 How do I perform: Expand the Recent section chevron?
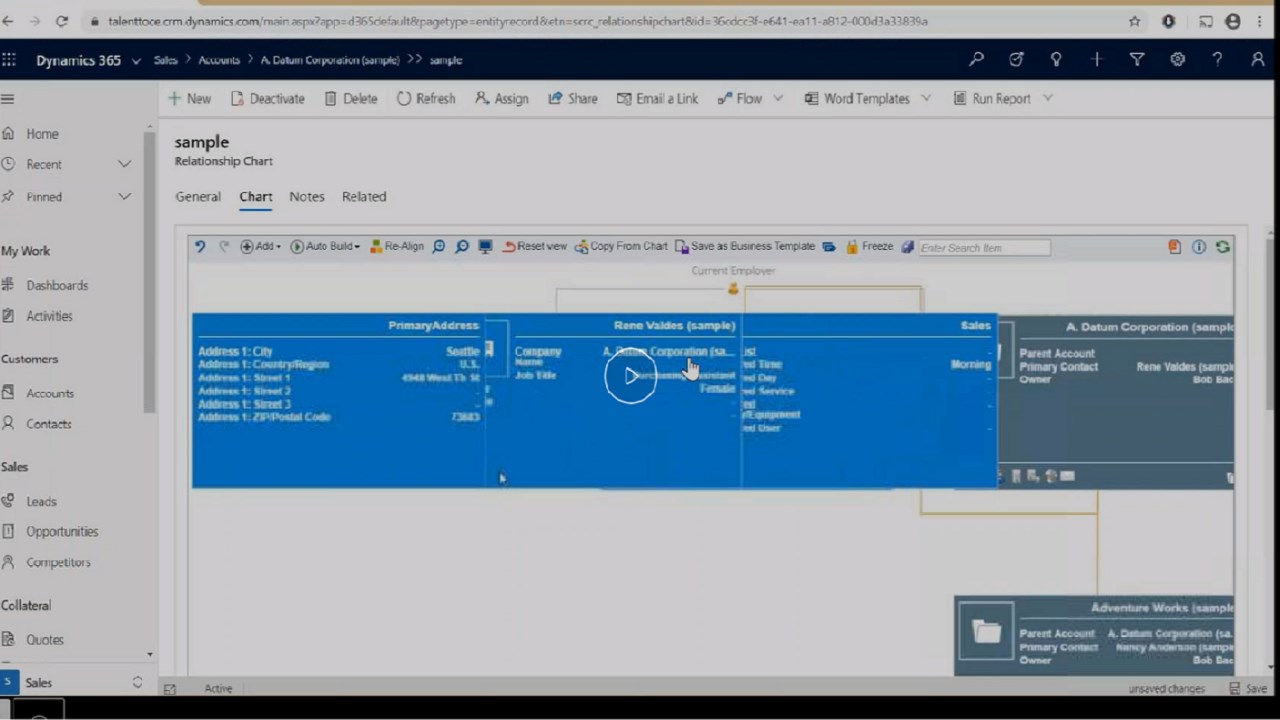coord(124,164)
